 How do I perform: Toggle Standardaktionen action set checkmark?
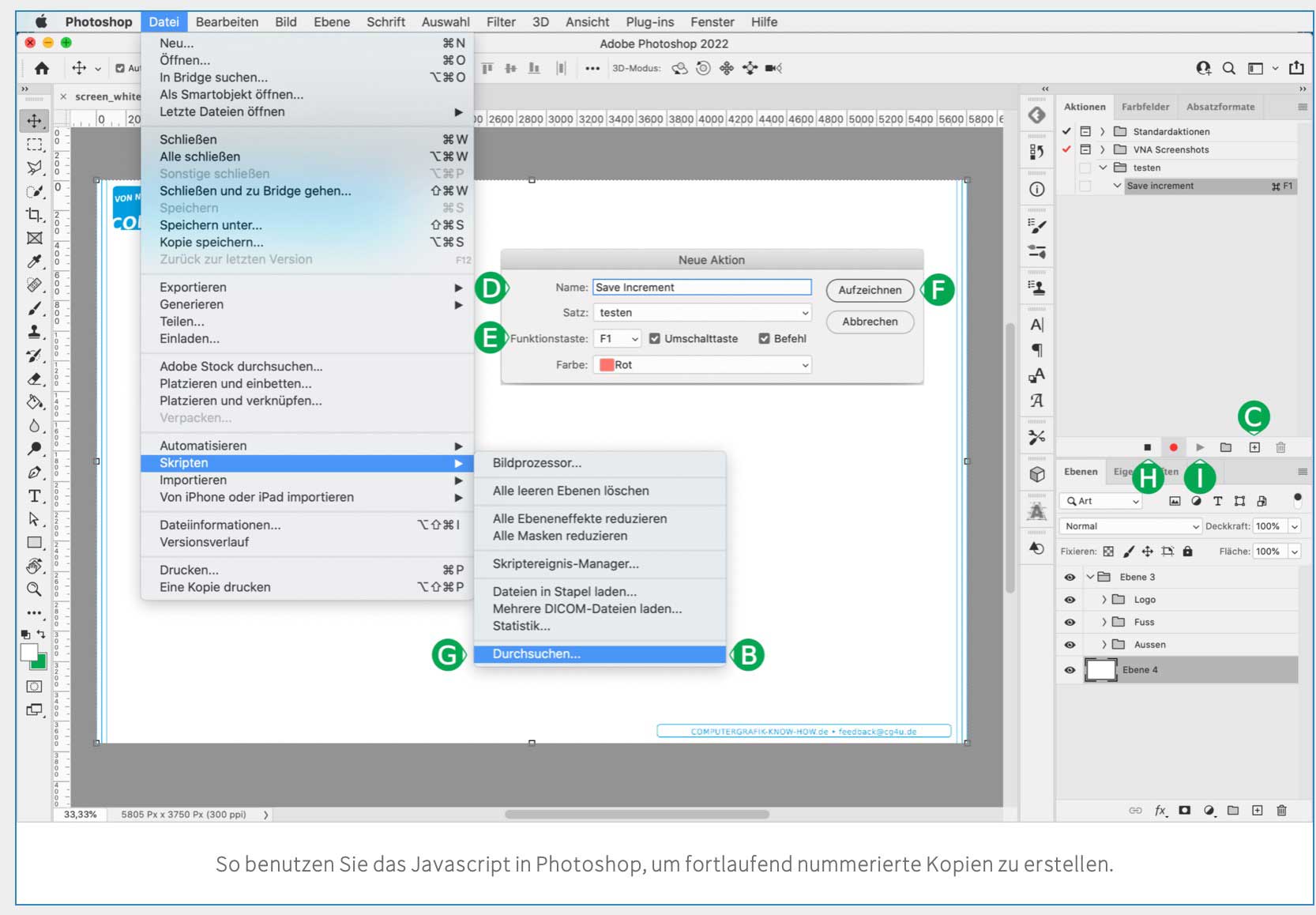pyautogui.click(x=1066, y=131)
